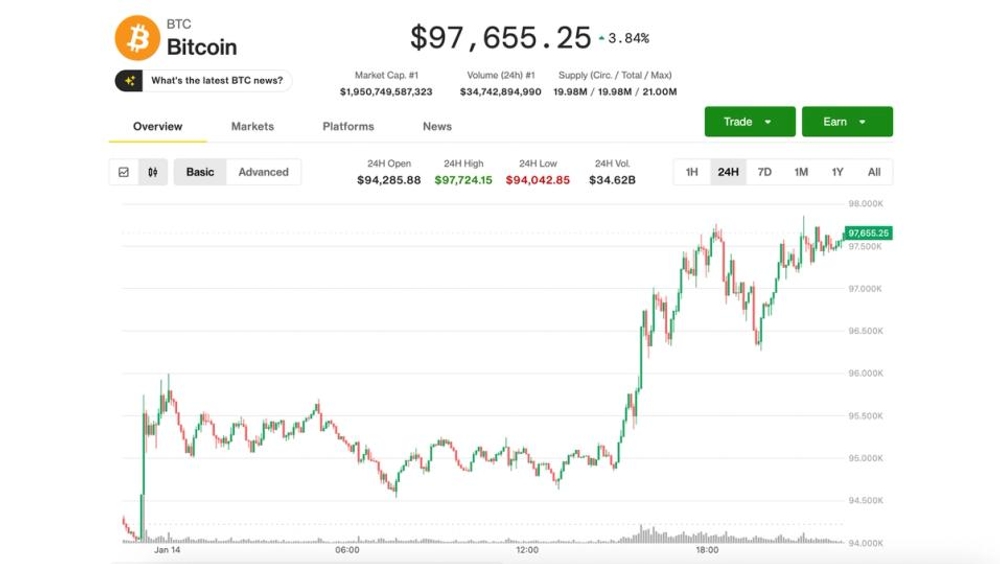
Task: Select the 24H time range
Action: tap(728, 172)
